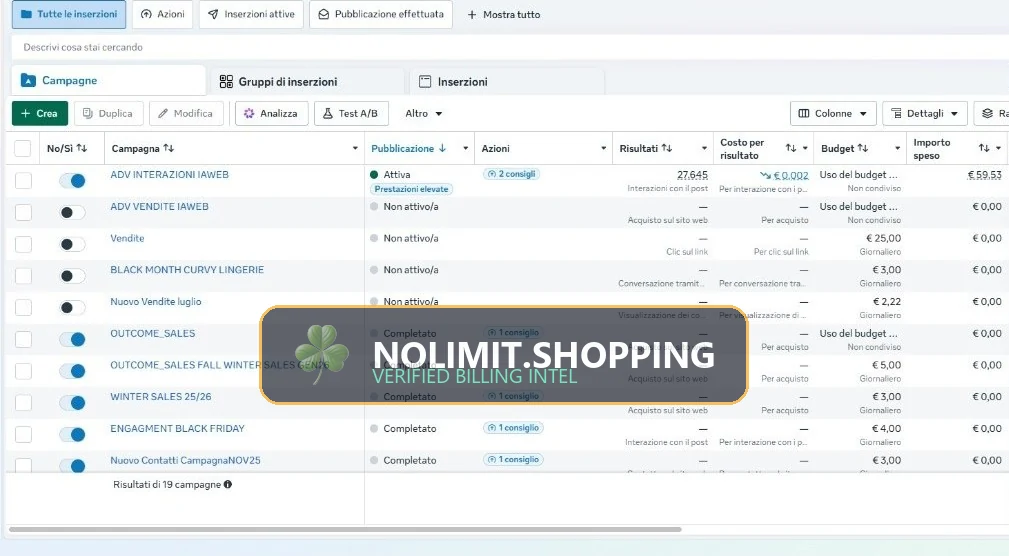Click the Prestazioni elevate badge
The width and height of the screenshot is (1009, 556).
pyautogui.click(x=411, y=189)
